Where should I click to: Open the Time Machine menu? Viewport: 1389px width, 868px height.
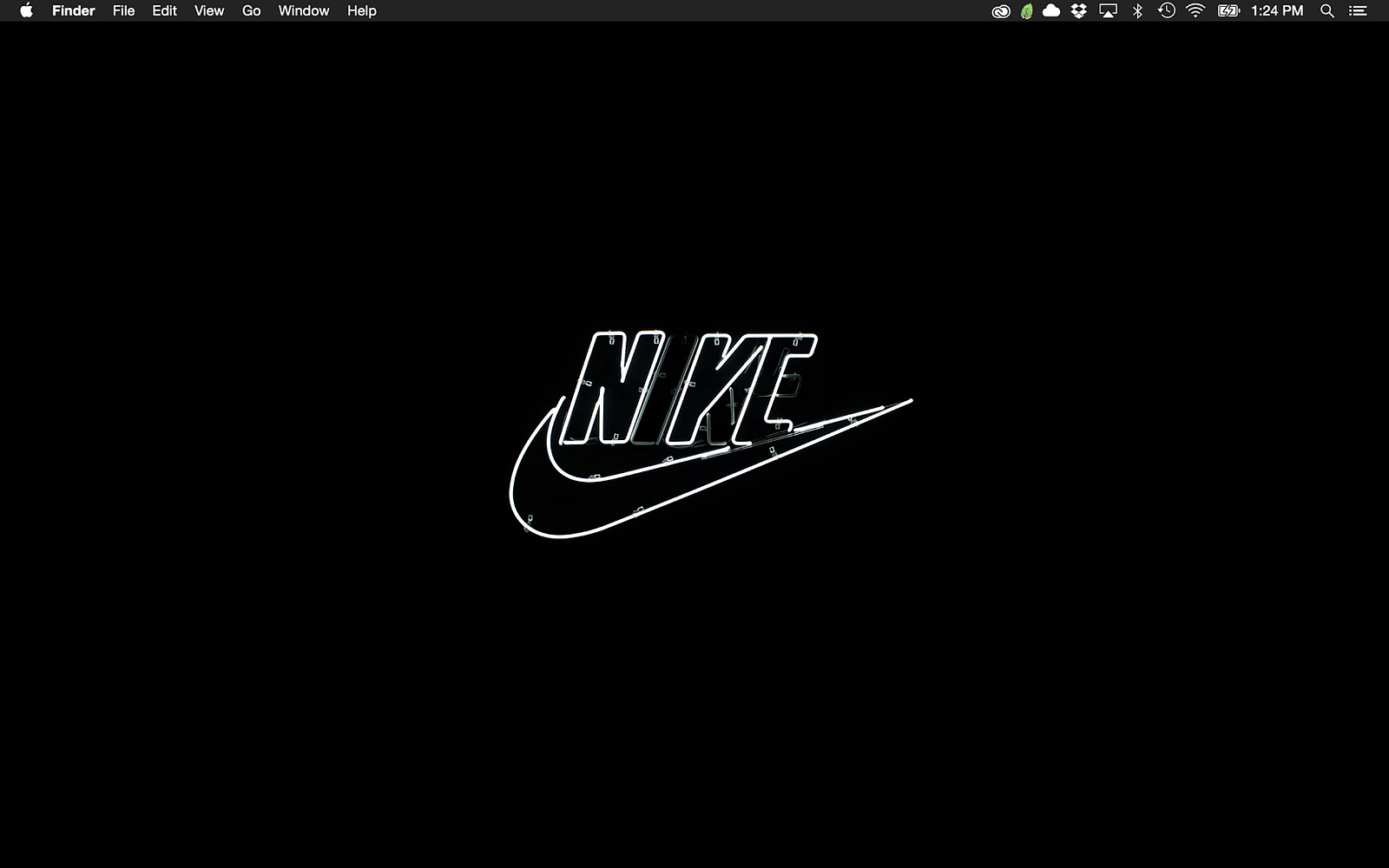coord(1167,10)
